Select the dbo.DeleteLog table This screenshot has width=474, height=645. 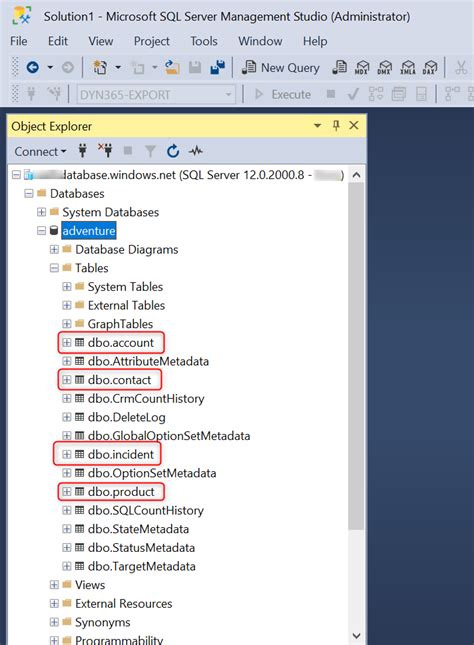point(127,418)
